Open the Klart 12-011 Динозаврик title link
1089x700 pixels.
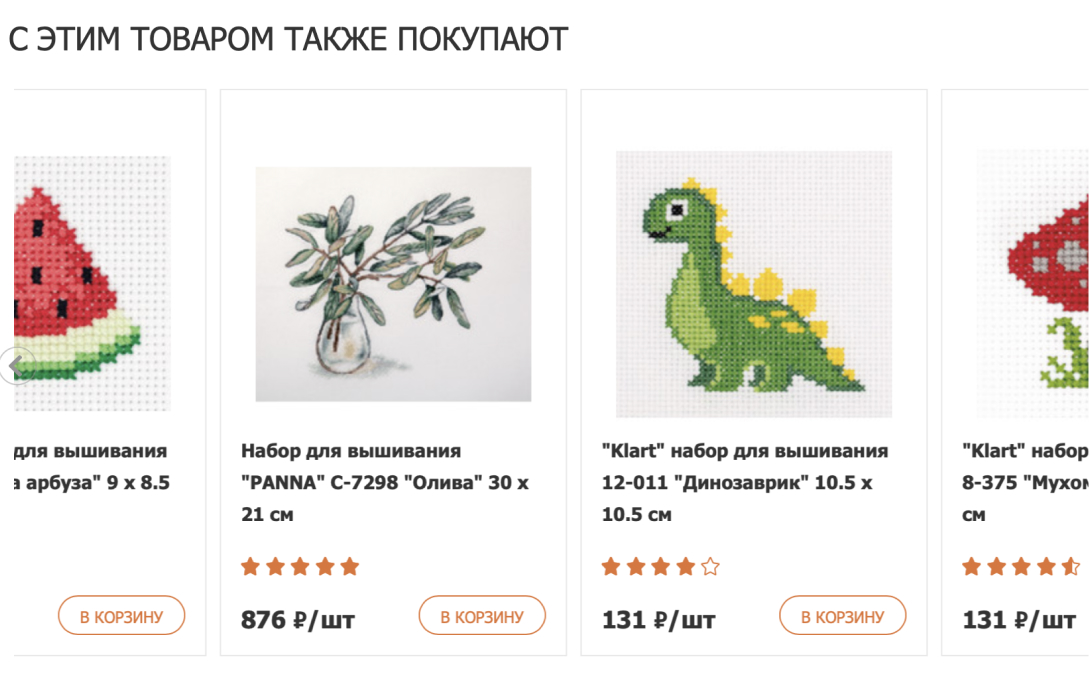click(745, 483)
